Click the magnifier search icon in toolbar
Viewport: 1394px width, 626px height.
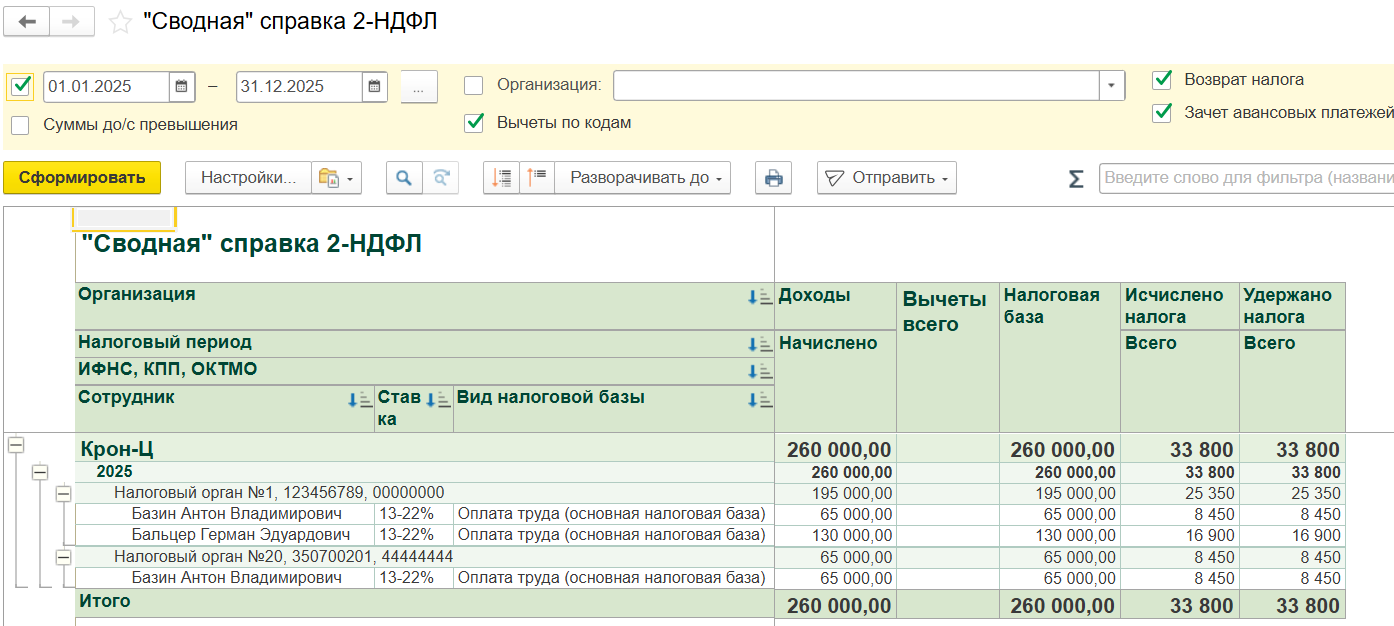[404, 178]
